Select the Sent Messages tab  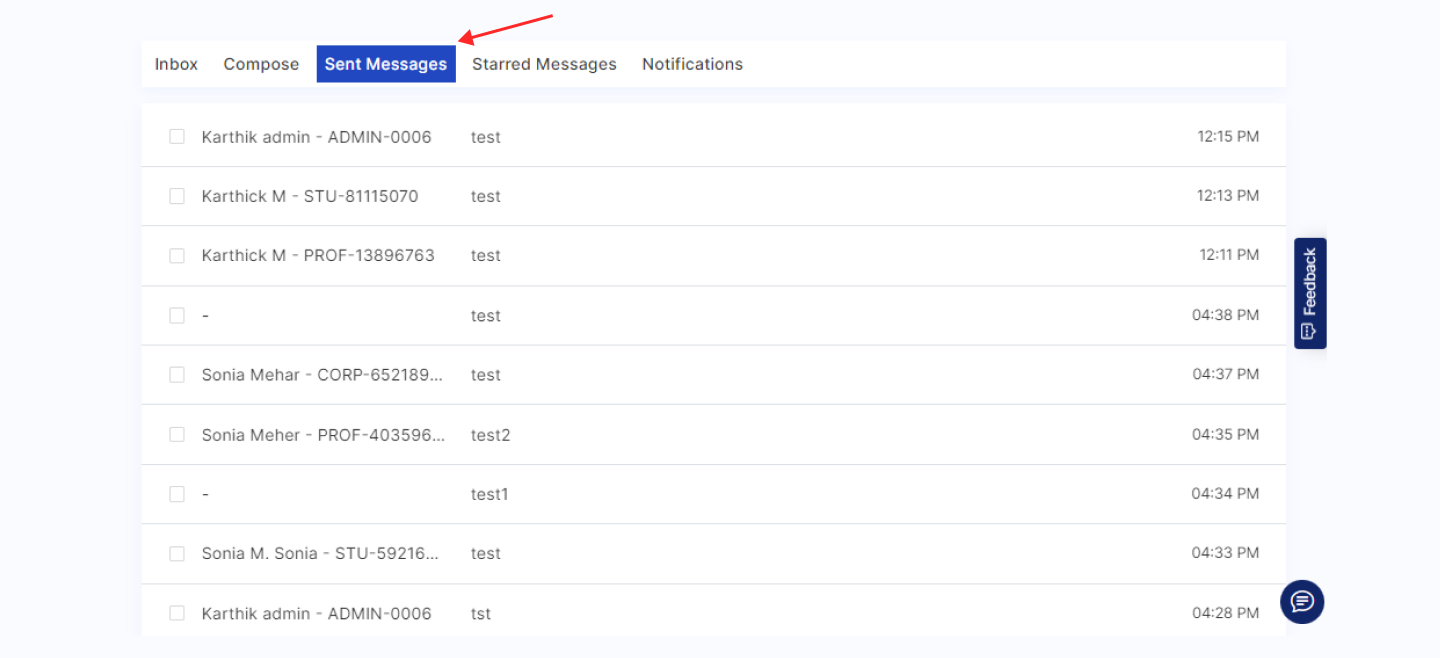tap(386, 64)
